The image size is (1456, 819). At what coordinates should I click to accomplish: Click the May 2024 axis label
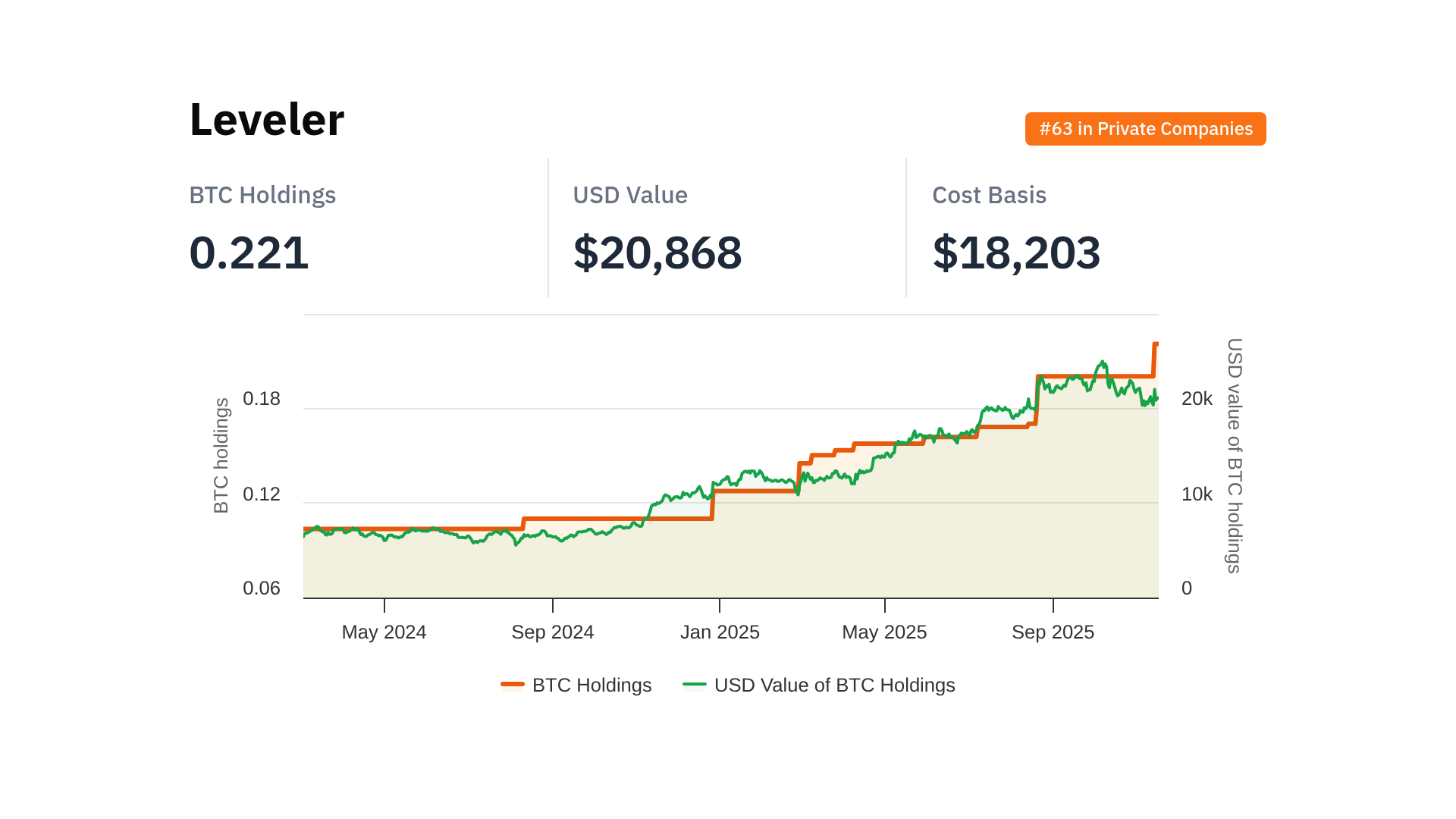(x=384, y=632)
